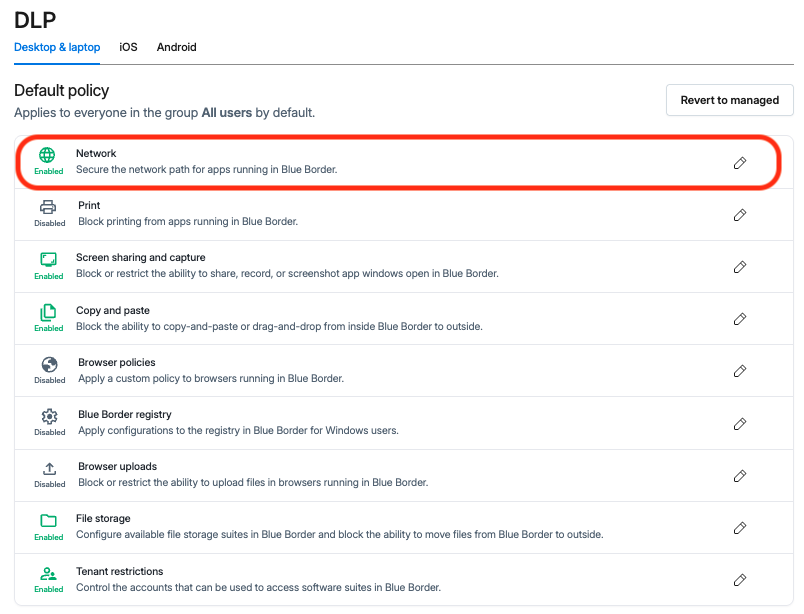Viewport: 804px width, 614px height.
Task: Edit the File storage pencil icon
Action: click(x=739, y=528)
